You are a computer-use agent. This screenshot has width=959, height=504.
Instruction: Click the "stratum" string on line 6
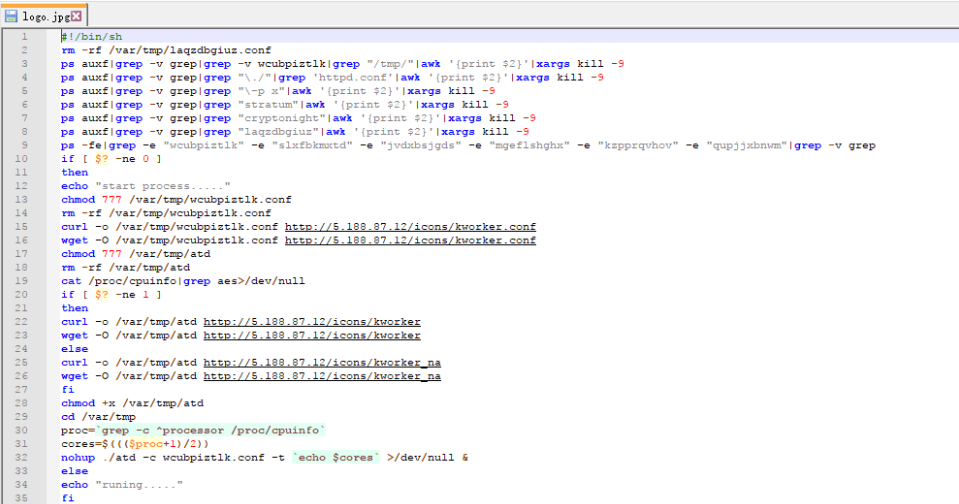pos(268,105)
